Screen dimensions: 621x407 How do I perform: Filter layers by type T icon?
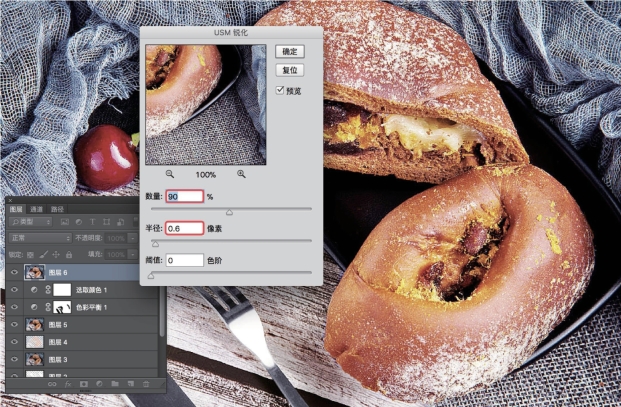(x=92, y=222)
